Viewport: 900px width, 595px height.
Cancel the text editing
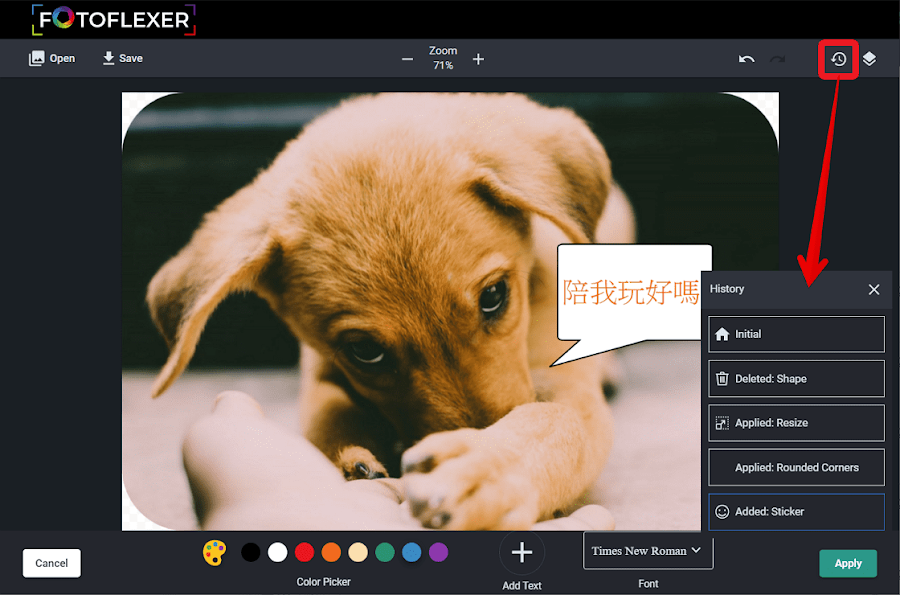[x=51, y=563]
